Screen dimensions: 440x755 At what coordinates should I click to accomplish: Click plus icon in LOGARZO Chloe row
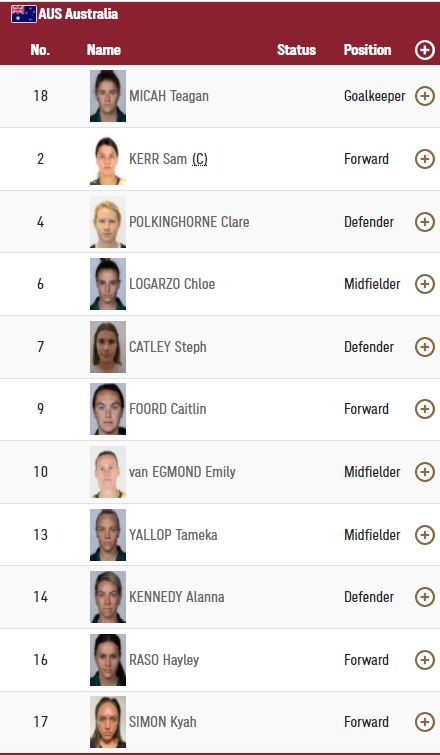425,284
